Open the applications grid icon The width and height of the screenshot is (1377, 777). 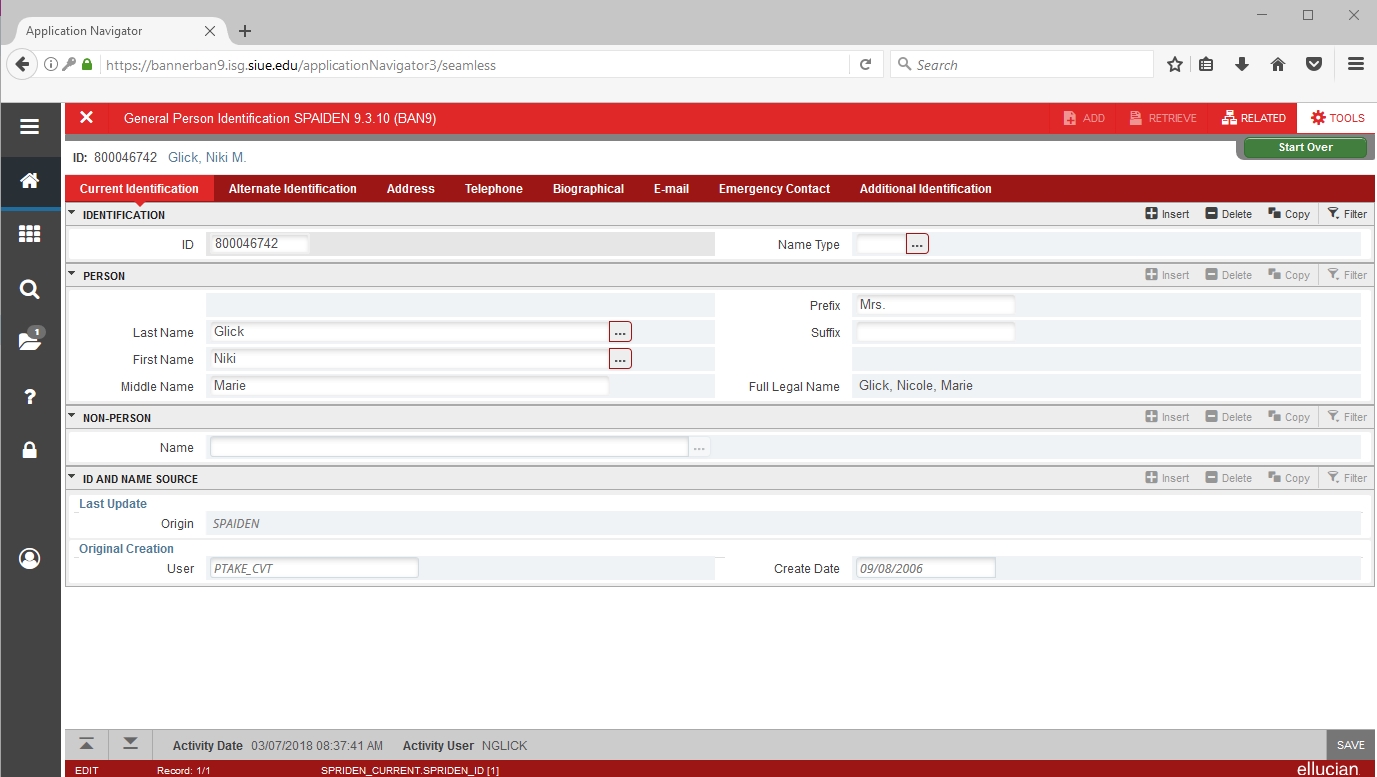click(x=29, y=234)
